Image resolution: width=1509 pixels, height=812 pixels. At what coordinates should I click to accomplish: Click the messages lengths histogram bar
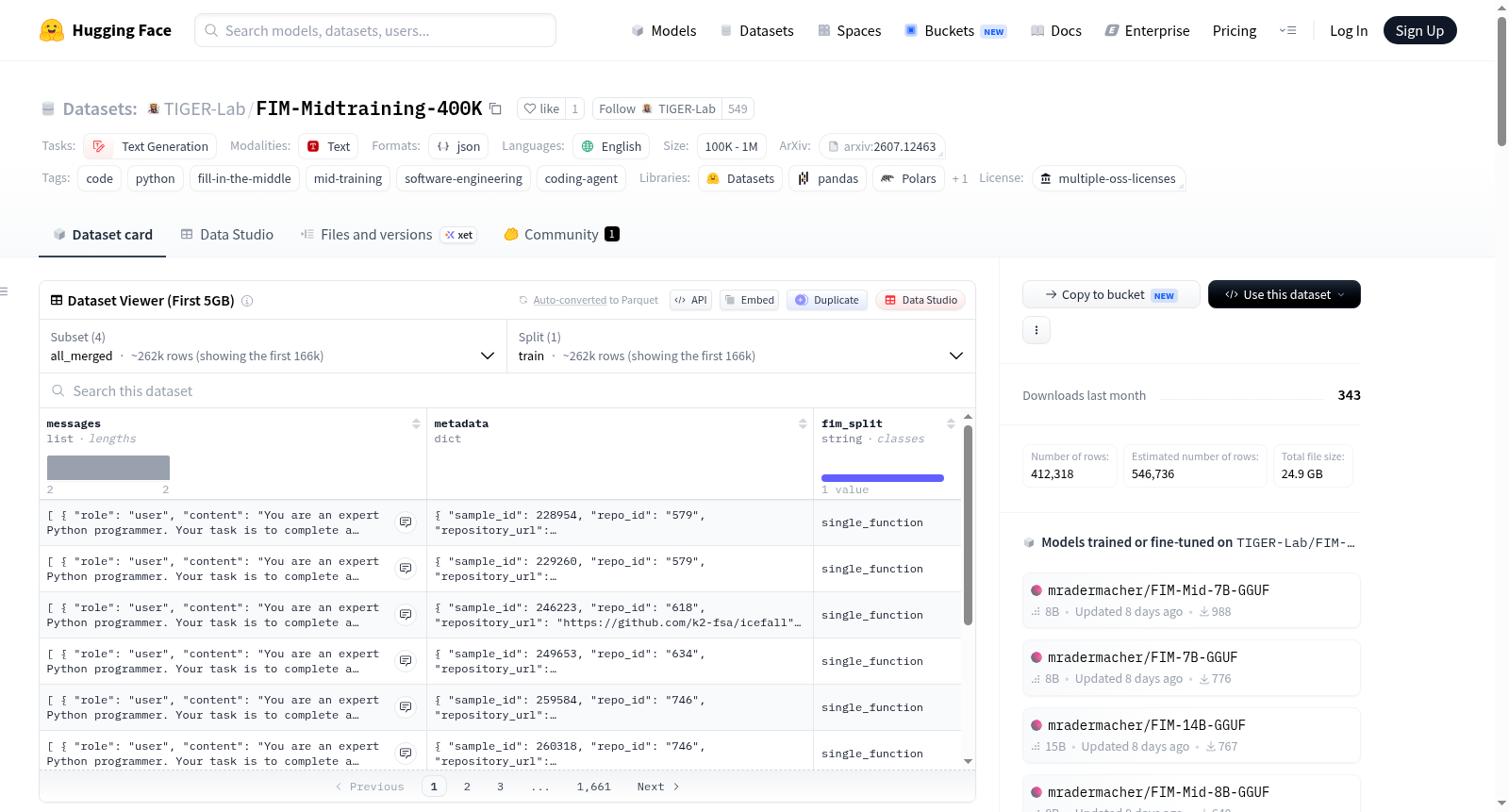108,468
